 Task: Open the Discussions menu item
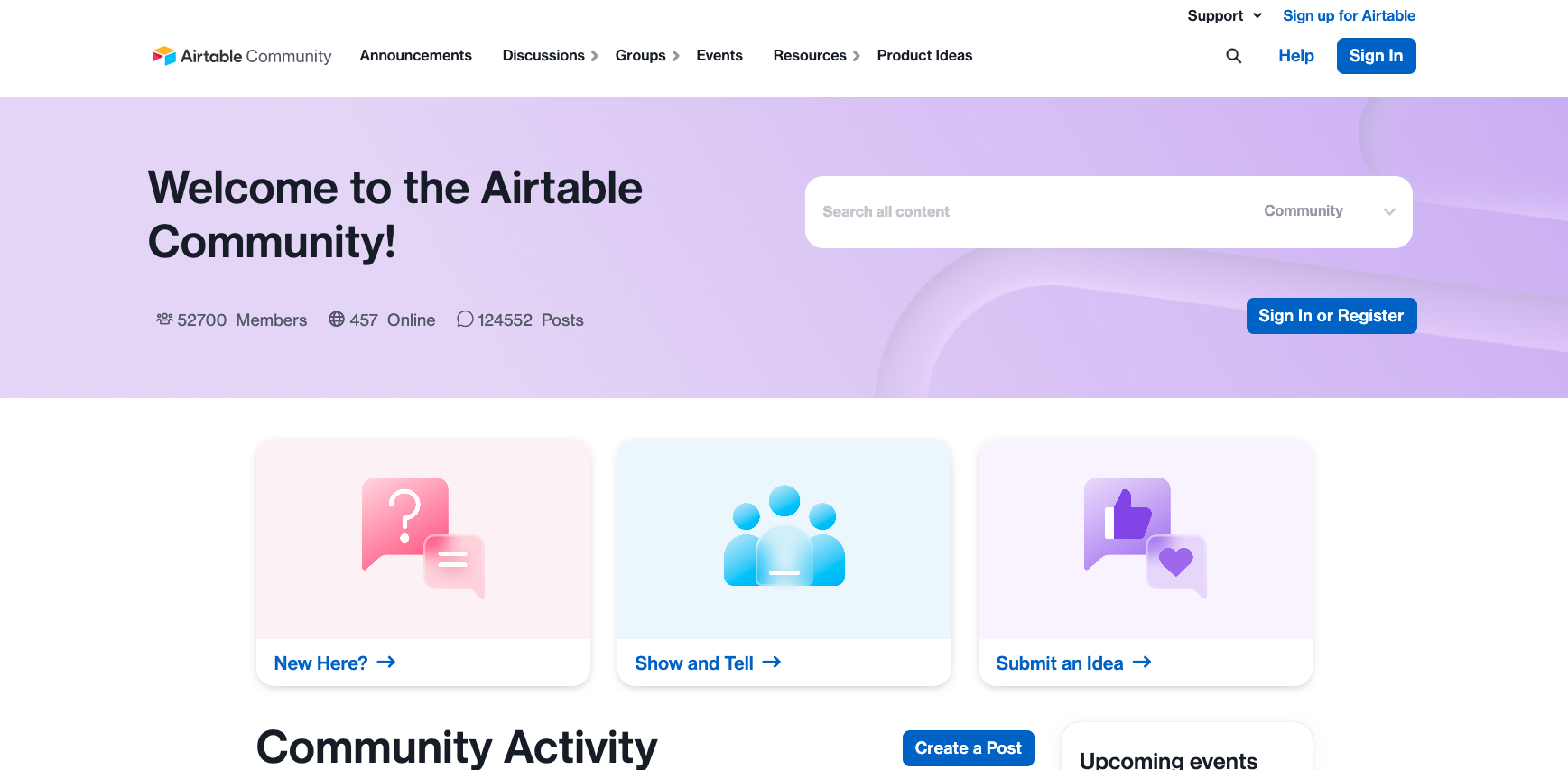[543, 55]
